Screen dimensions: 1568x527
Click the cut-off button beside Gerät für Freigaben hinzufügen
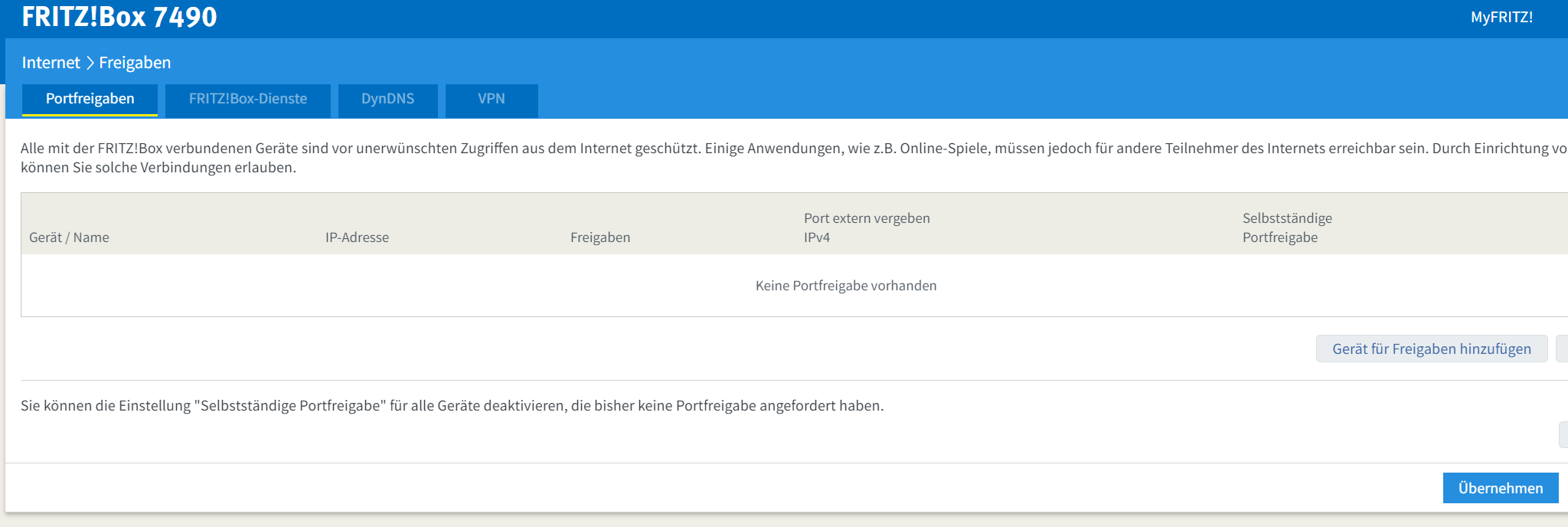coord(1562,349)
